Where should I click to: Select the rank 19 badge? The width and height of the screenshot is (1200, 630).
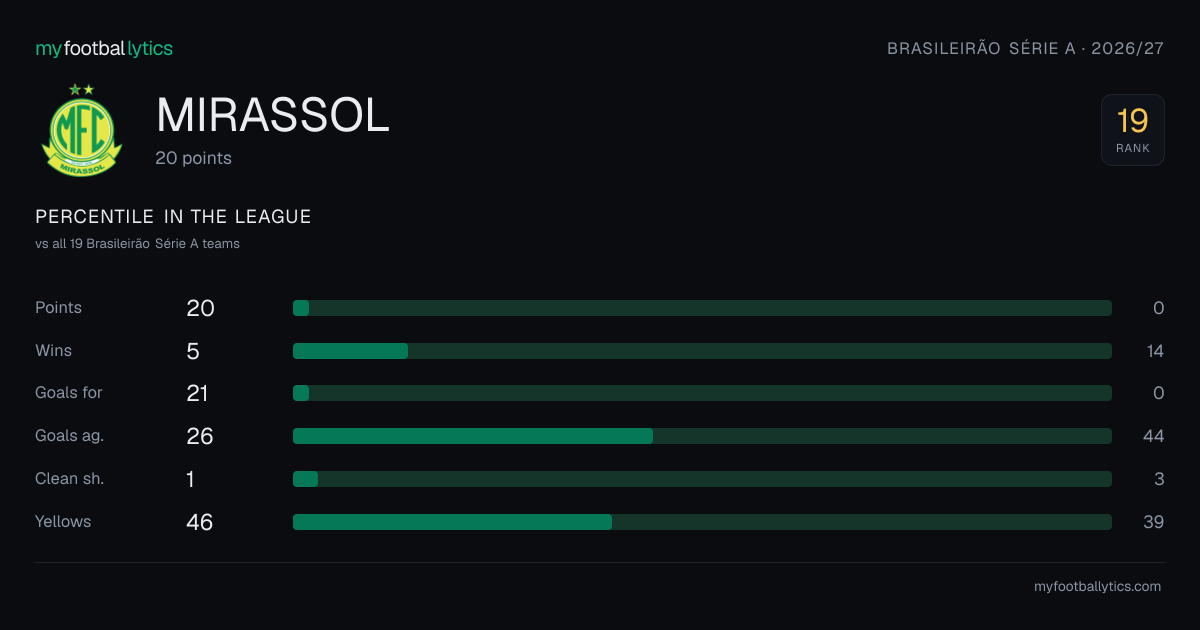tap(1132, 130)
